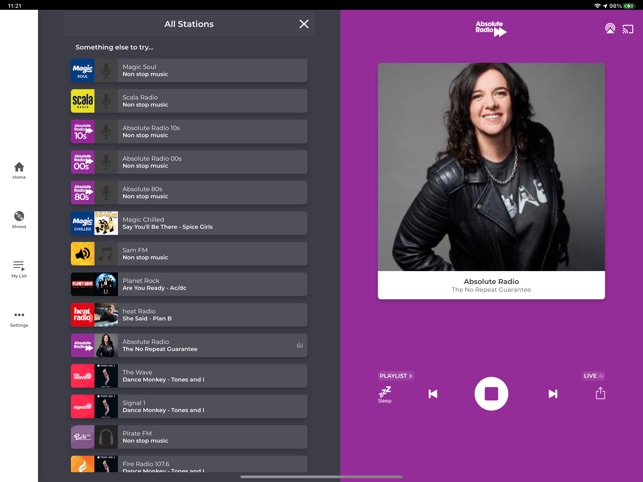Skip to previous track
The image size is (643, 482).
tap(433, 394)
